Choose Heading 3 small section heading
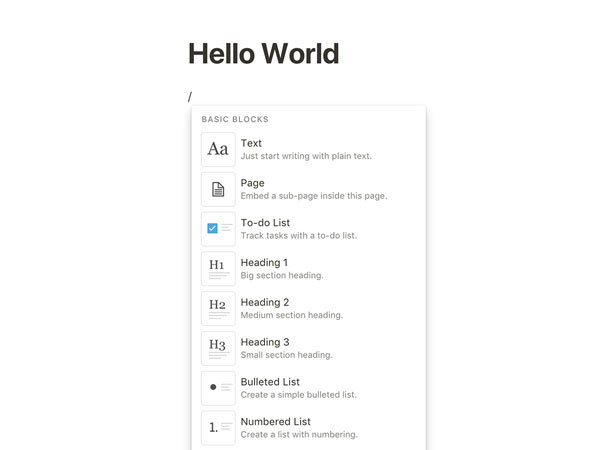600x450 pixels. coord(308,348)
